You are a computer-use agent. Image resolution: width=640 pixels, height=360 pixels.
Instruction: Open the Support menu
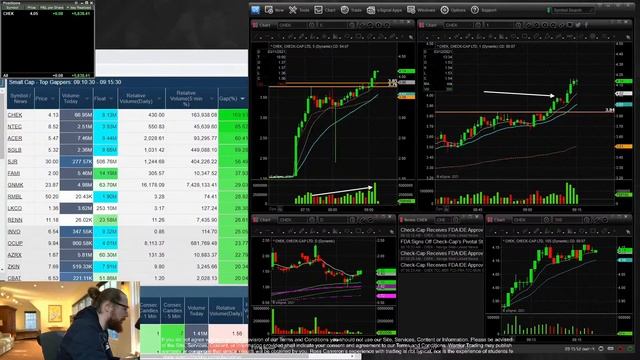click(x=484, y=10)
